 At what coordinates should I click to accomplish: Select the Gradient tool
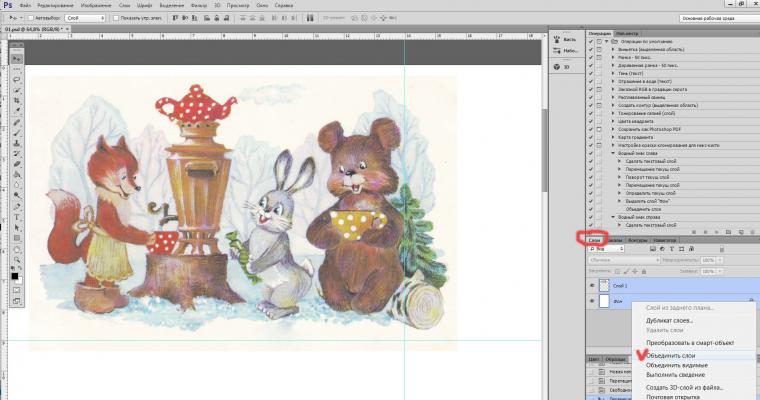[x=17, y=175]
